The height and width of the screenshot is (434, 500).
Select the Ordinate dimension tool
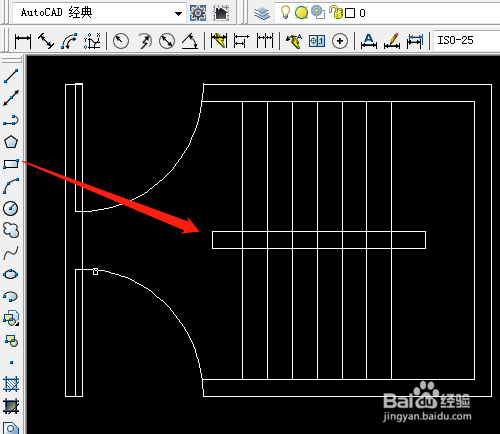(x=92, y=41)
